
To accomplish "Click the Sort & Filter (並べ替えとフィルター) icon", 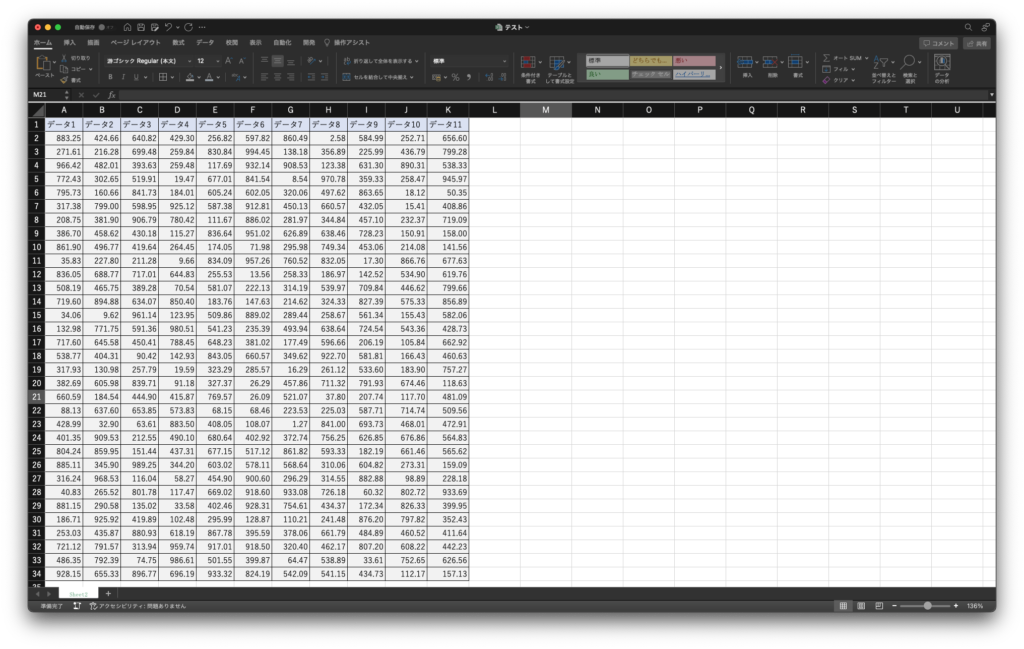I will [x=879, y=63].
